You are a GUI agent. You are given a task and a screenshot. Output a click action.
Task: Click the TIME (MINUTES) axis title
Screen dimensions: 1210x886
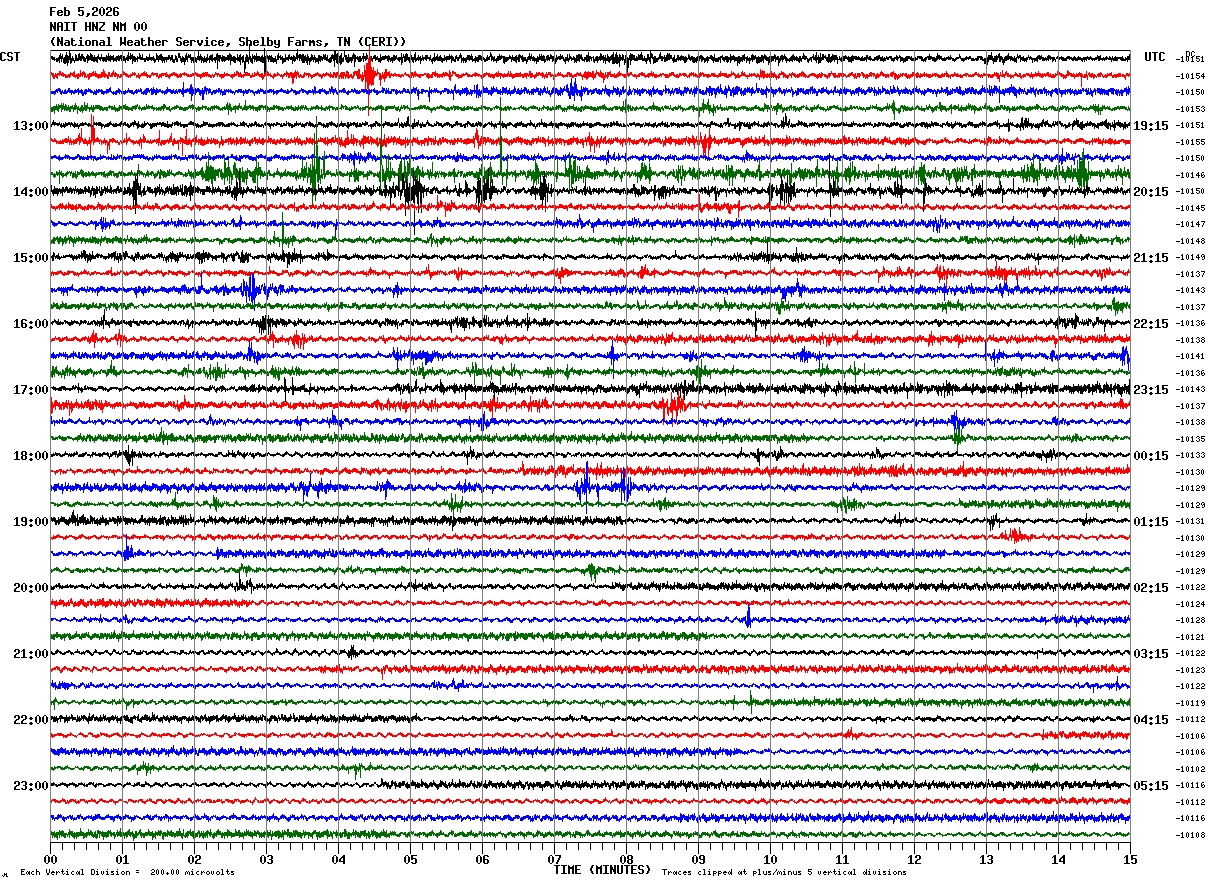pyautogui.click(x=602, y=870)
